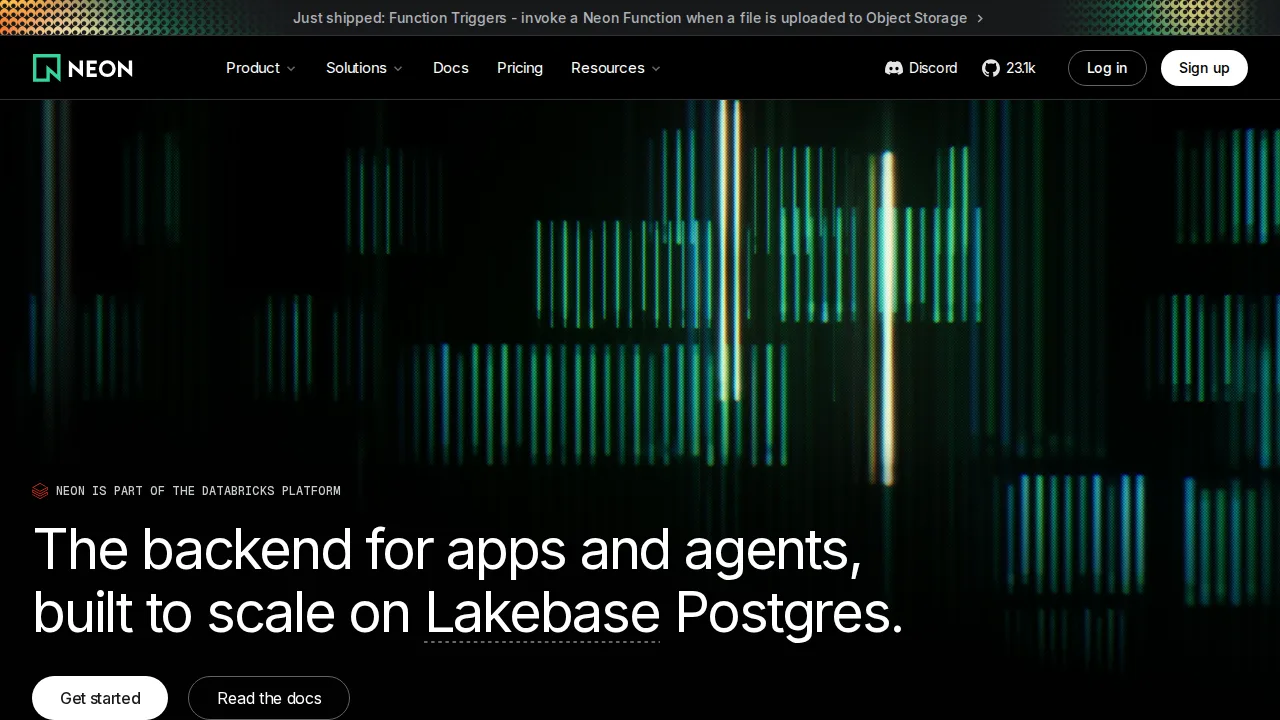The image size is (1280, 720).
Task: Click the arrow icon on the announcement banner
Action: pos(980,18)
